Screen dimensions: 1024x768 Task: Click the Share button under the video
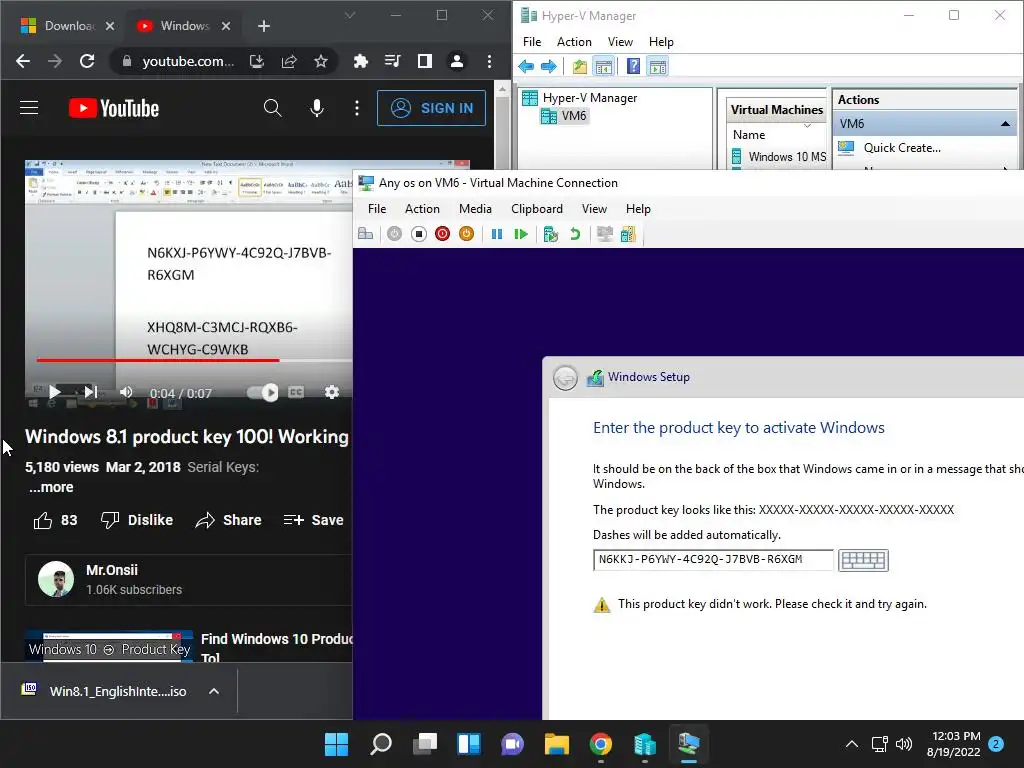229,520
